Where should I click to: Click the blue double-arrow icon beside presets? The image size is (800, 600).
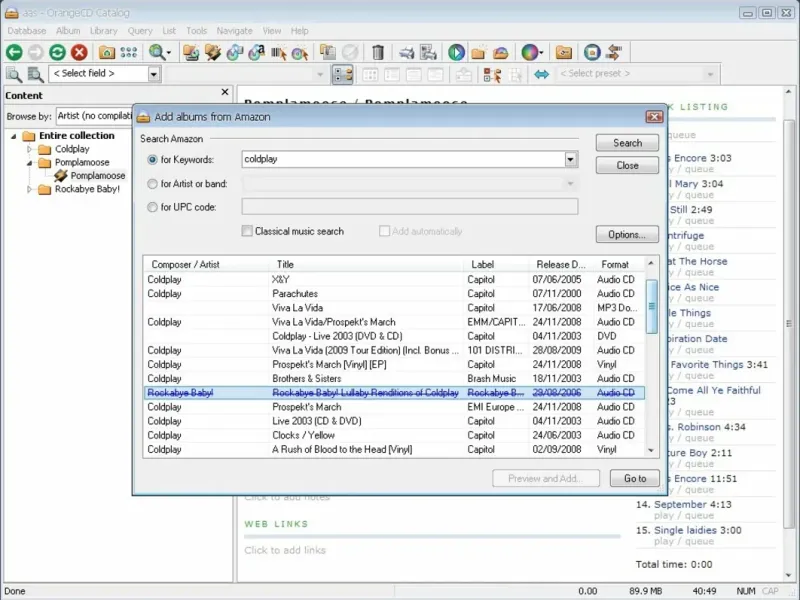pos(541,74)
